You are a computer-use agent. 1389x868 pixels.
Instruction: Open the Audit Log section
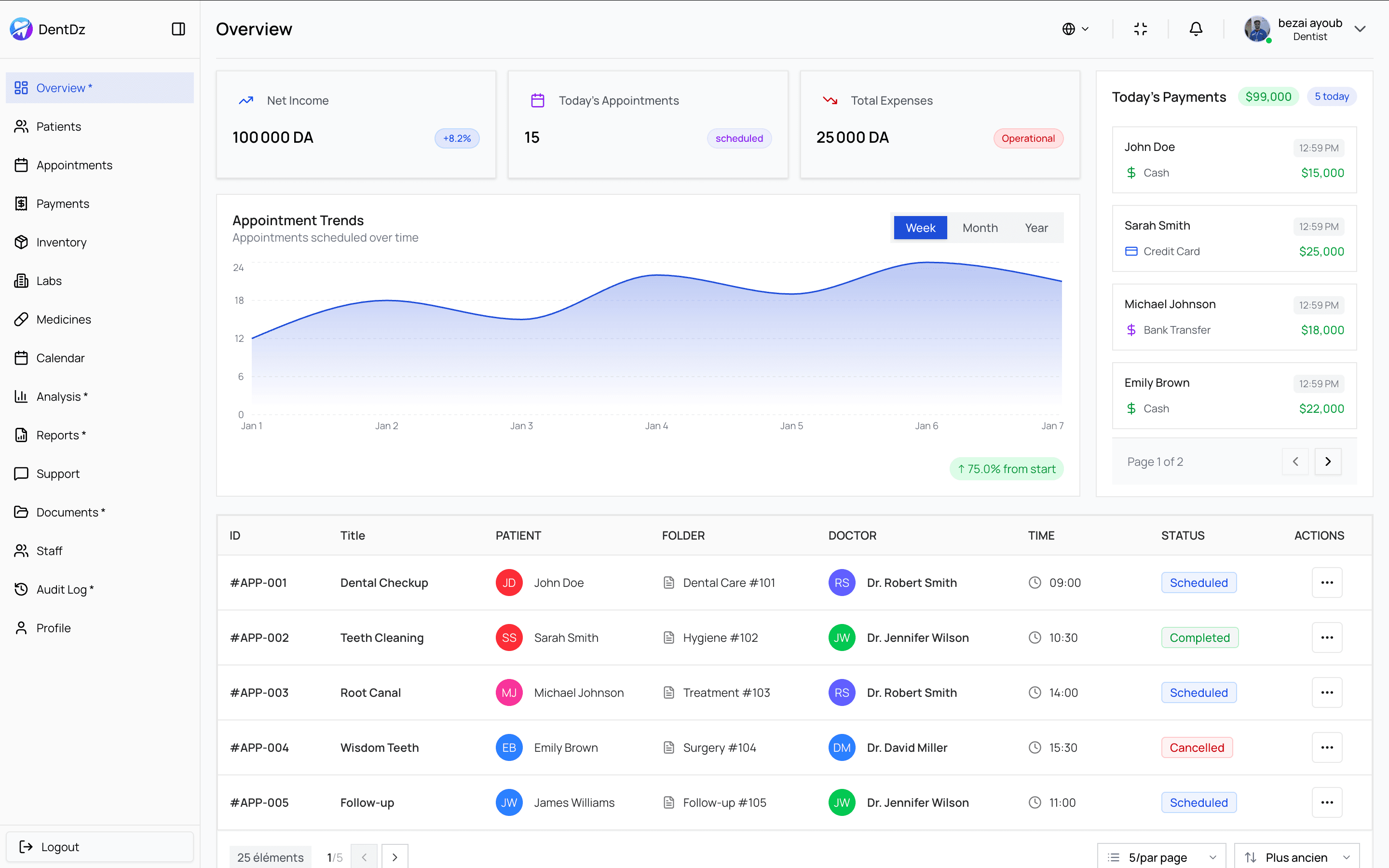tap(64, 589)
